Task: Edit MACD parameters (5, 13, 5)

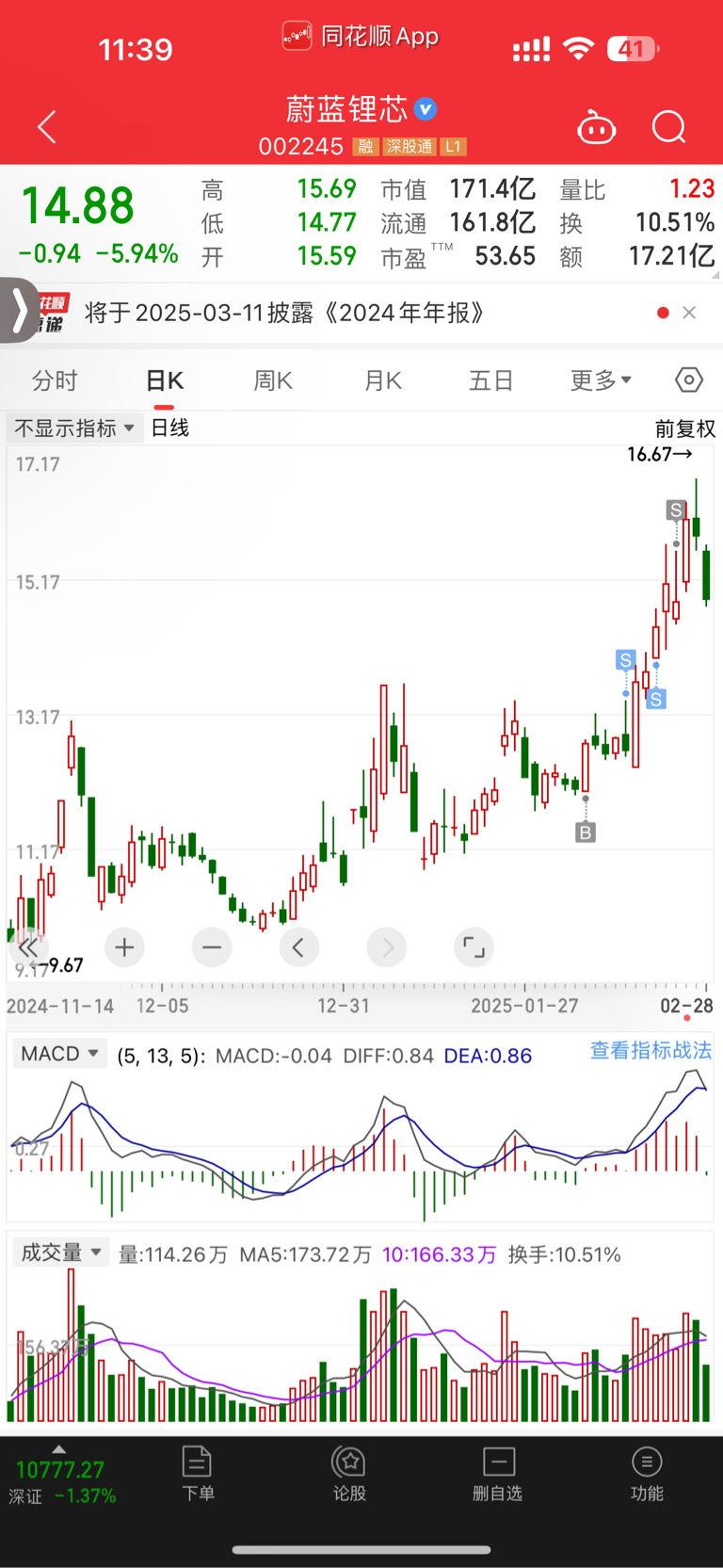Action: click(x=160, y=1056)
